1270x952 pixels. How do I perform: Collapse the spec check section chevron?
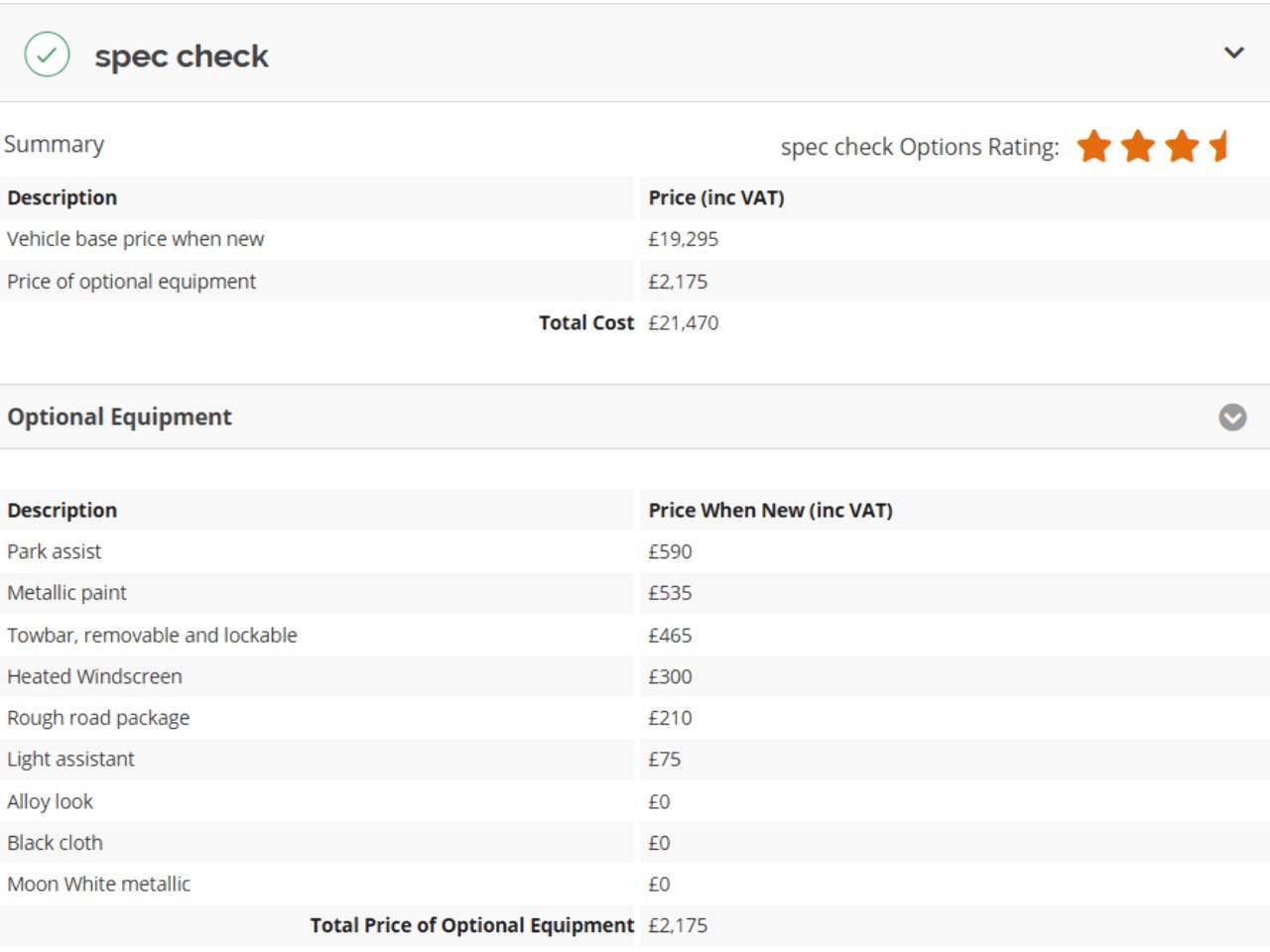1233,54
